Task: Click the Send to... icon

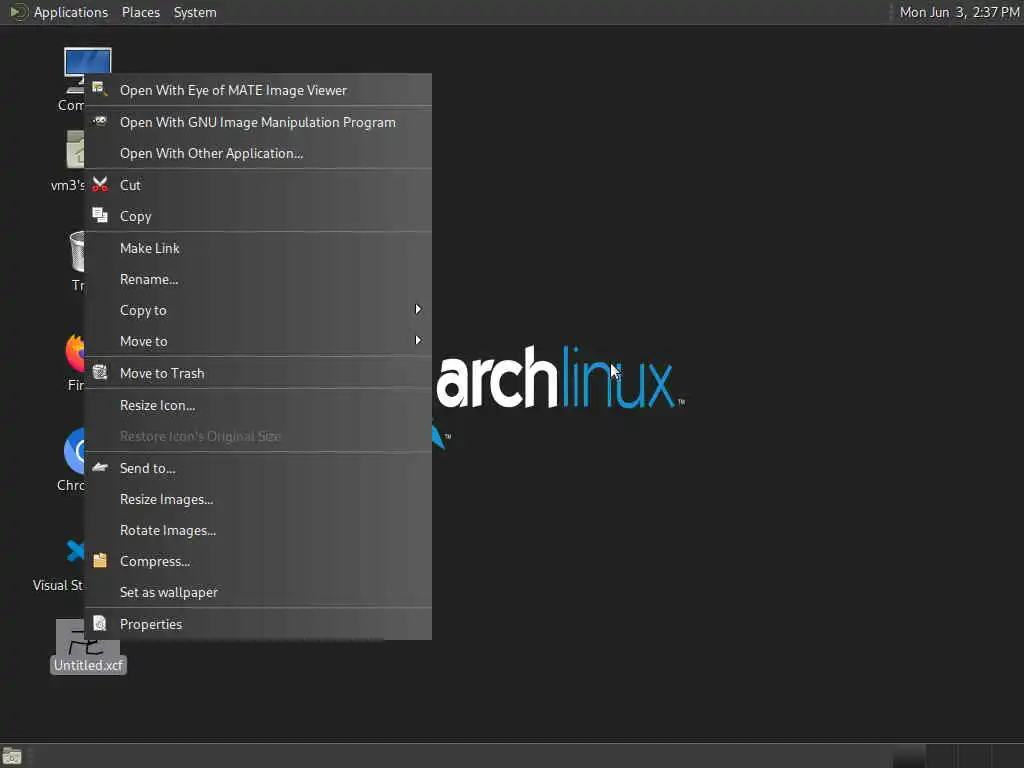Action: (100, 467)
